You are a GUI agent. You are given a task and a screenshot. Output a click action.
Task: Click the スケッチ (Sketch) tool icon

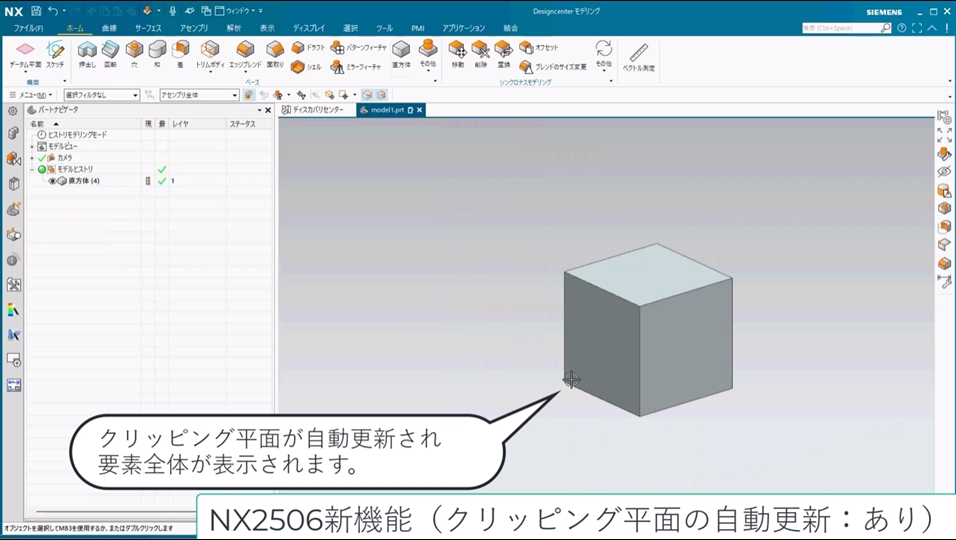pyautogui.click(x=55, y=51)
